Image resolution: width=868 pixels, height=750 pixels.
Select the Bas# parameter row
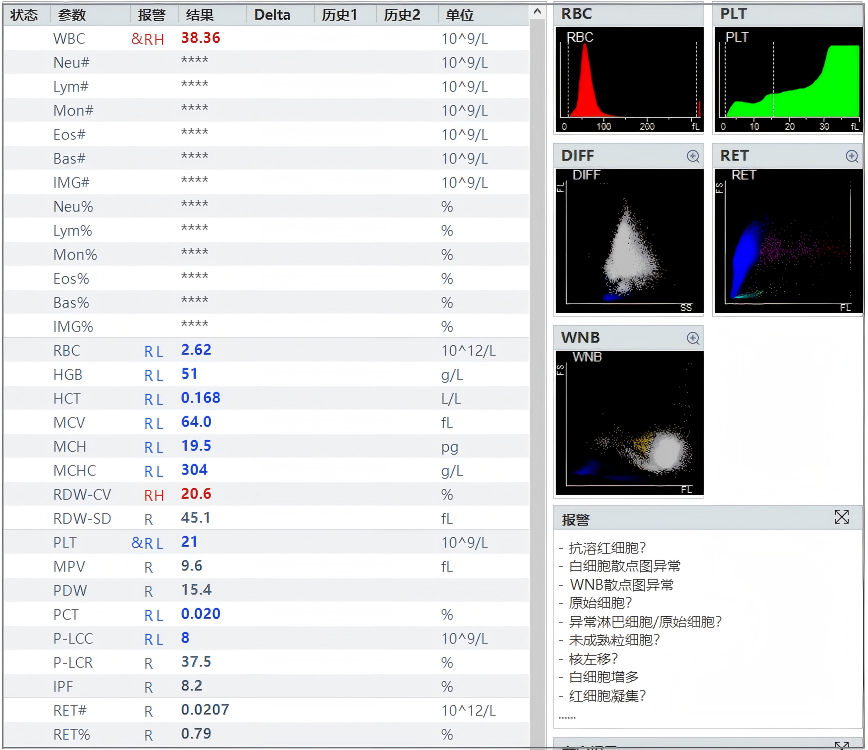[x=266, y=159]
